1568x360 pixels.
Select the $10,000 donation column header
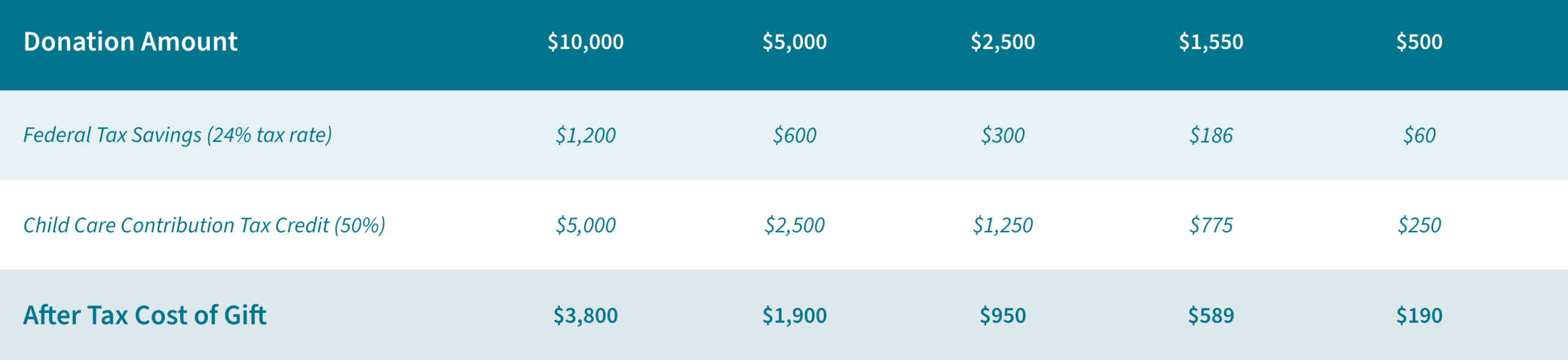[x=585, y=42]
